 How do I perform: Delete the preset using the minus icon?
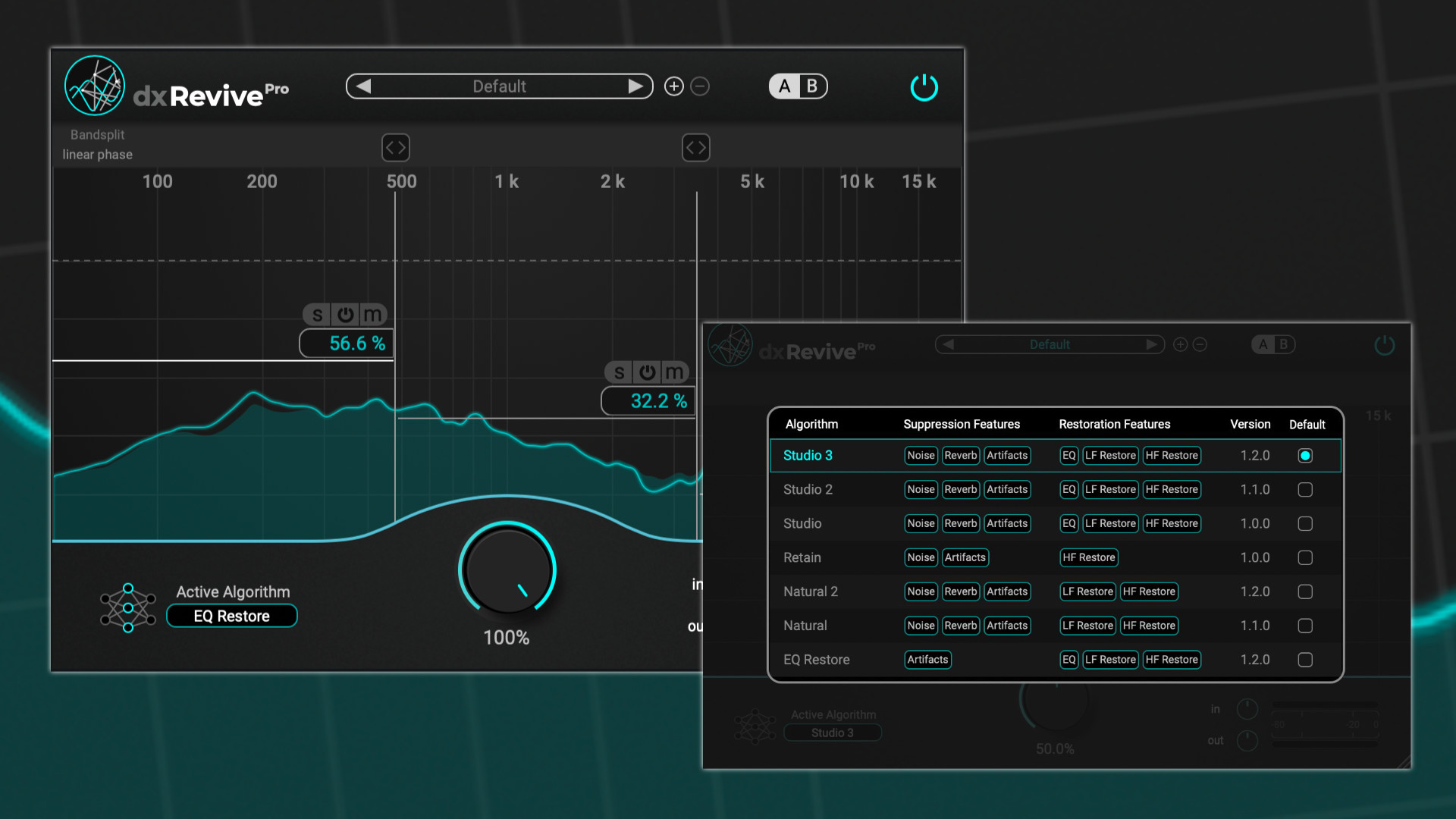[x=699, y=86]
